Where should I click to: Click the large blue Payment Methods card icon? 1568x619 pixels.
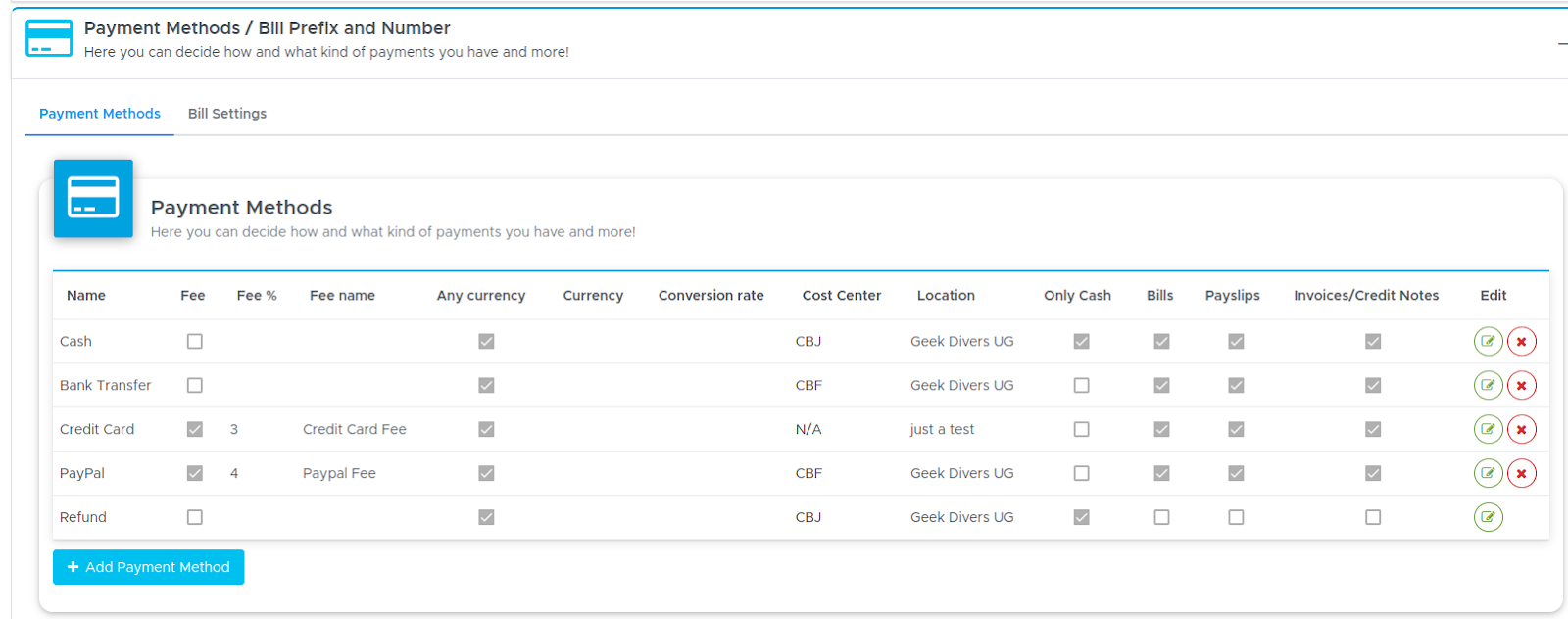(x=93, y=198)
